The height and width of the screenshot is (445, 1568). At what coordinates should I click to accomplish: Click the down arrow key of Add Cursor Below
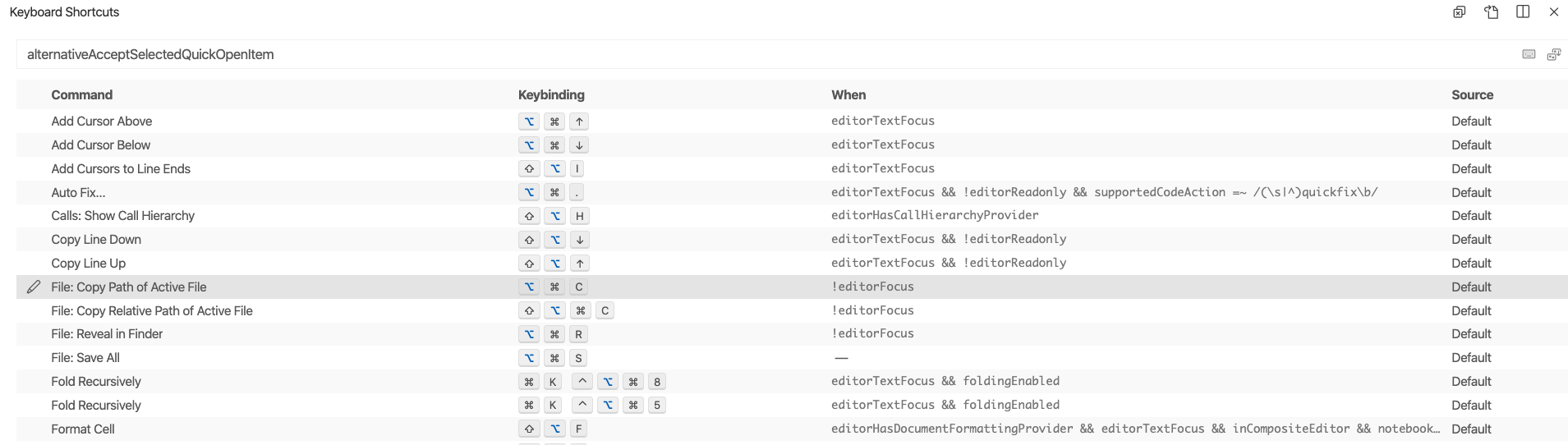coord(579,145)
